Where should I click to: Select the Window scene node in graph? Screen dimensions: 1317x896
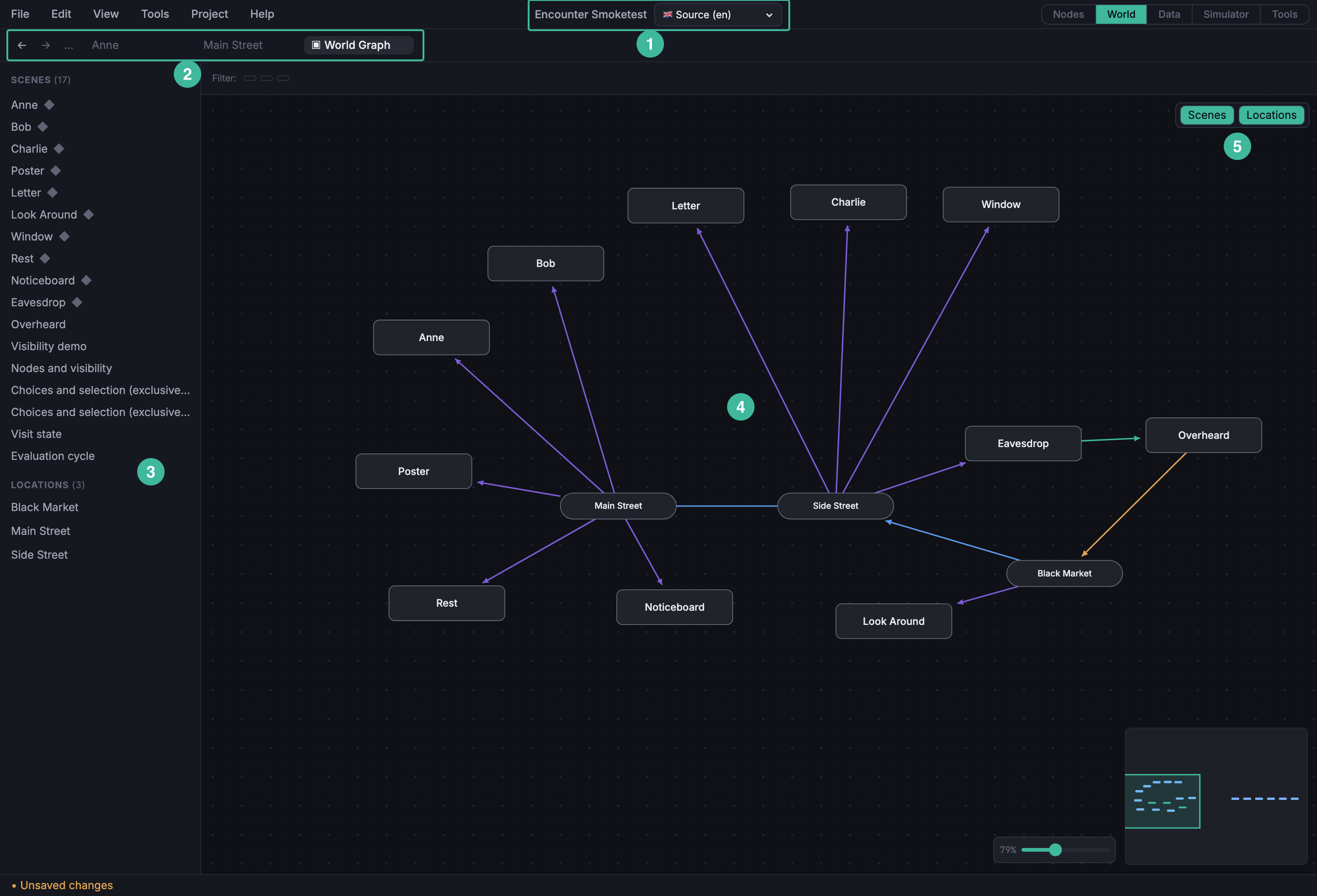(x=1001, y=204)
